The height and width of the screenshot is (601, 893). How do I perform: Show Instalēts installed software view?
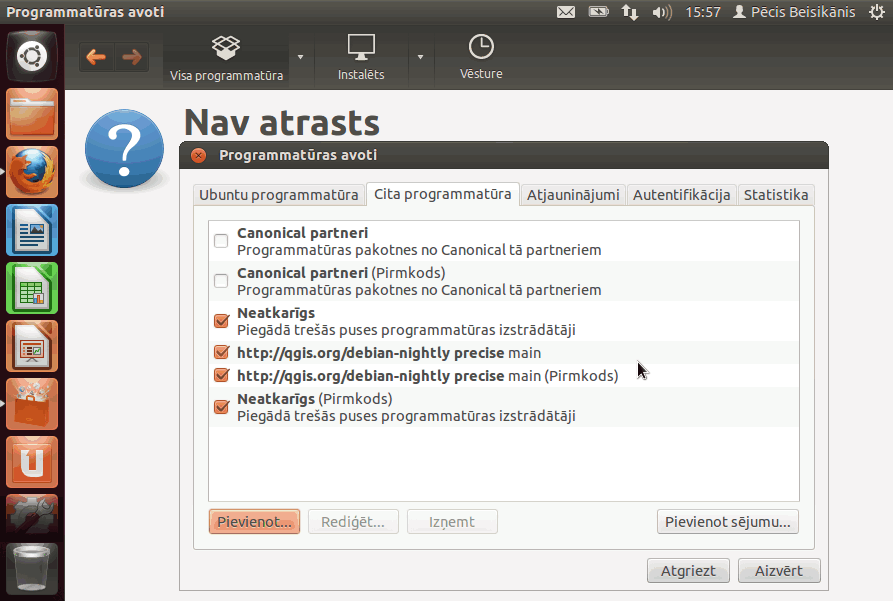pos(361,58)
